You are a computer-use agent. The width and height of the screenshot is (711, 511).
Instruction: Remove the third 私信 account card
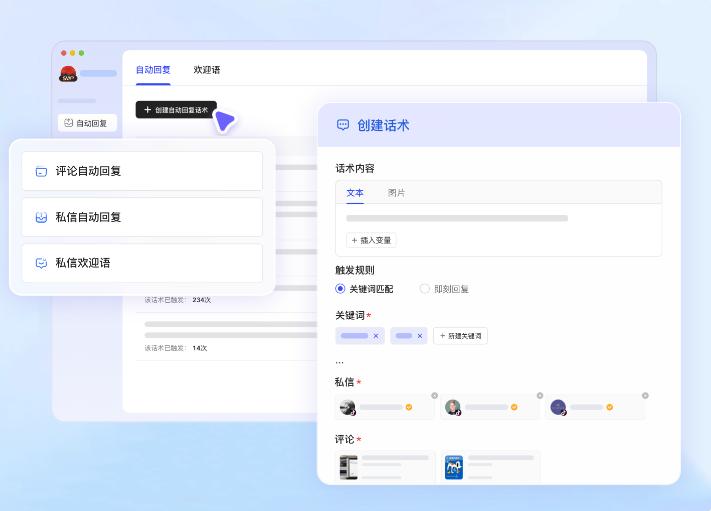tap(645, 395)
